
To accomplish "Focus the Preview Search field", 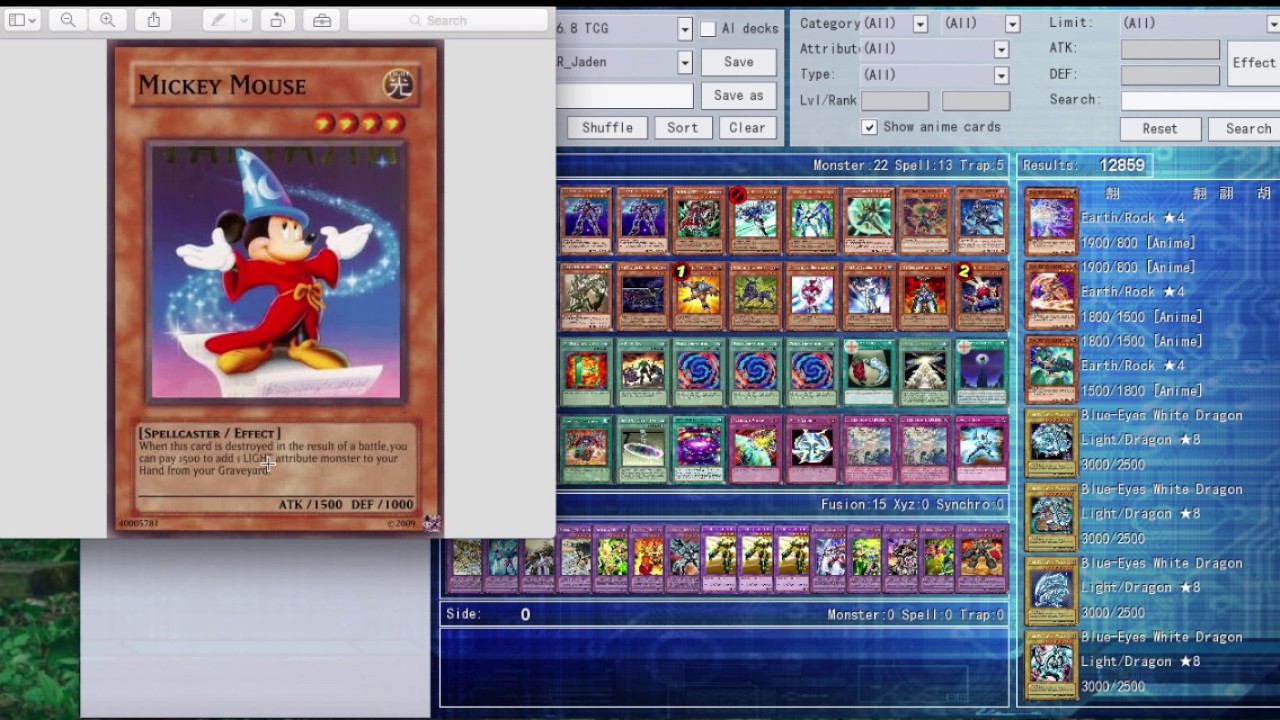I will pos(446,20).
